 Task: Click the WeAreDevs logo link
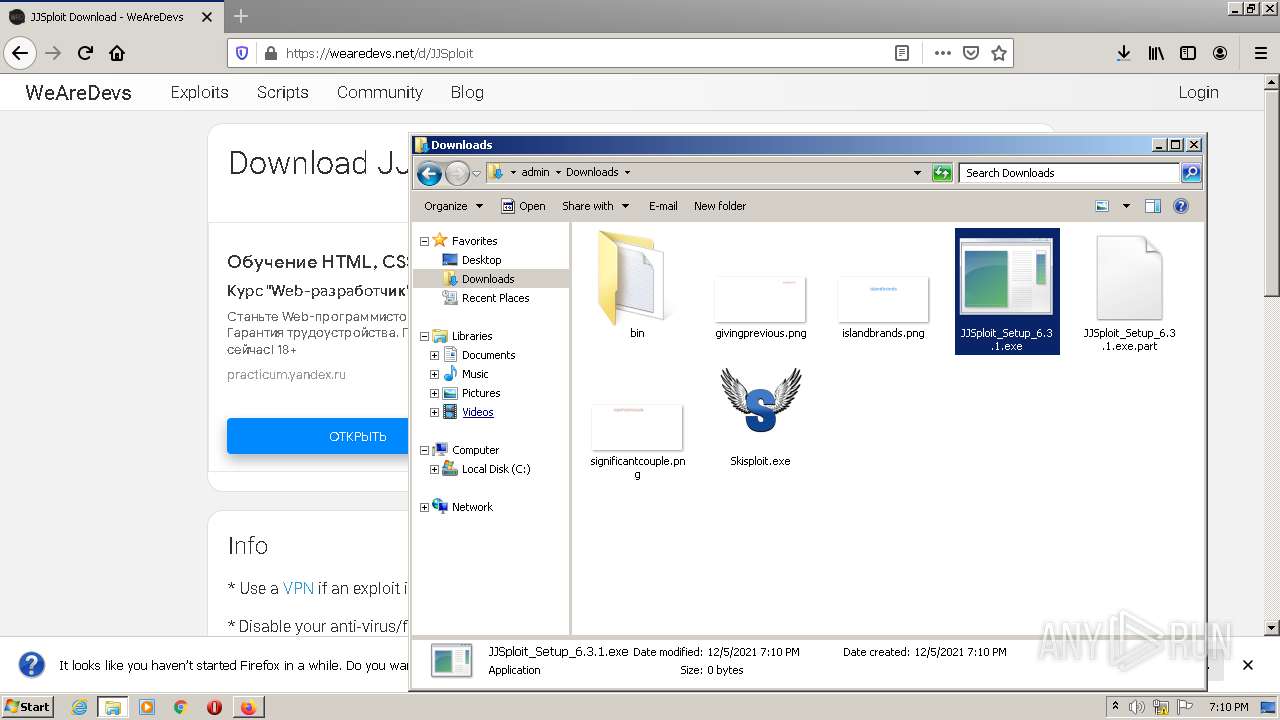coord(78,92)
